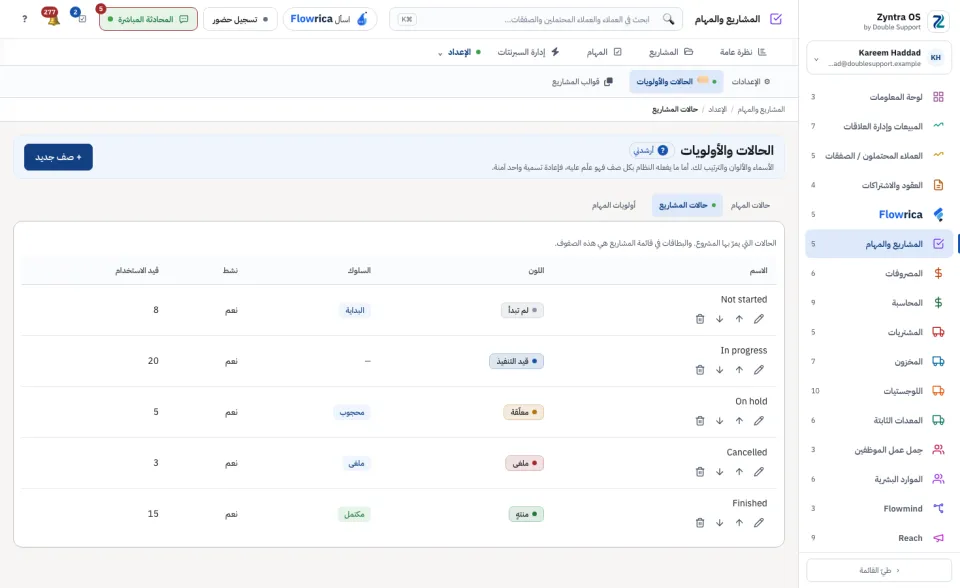Open Reach in the sidebar
Screen dimensions: 960x588
pos(879,538)
